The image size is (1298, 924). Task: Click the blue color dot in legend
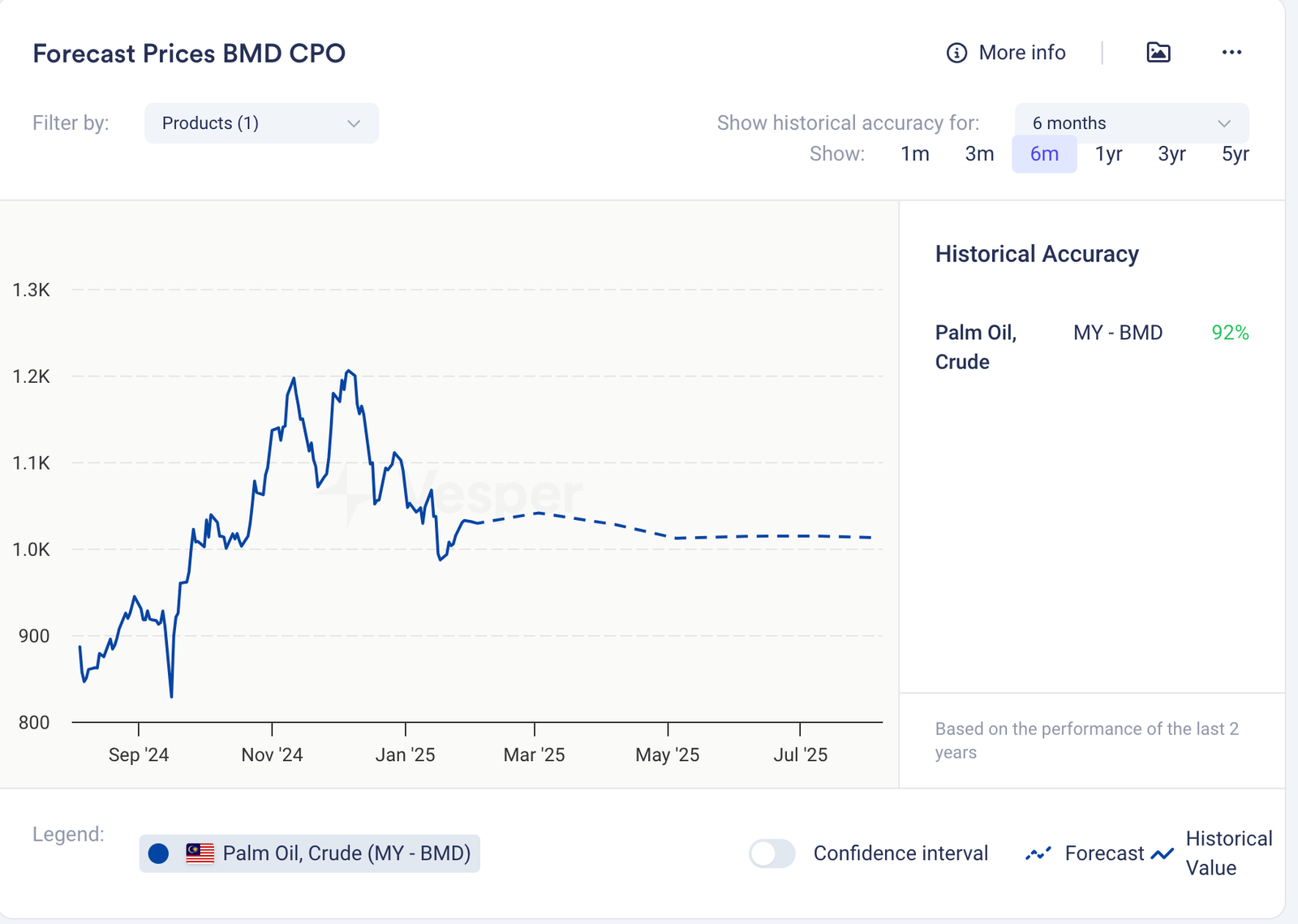click(159, 853)
